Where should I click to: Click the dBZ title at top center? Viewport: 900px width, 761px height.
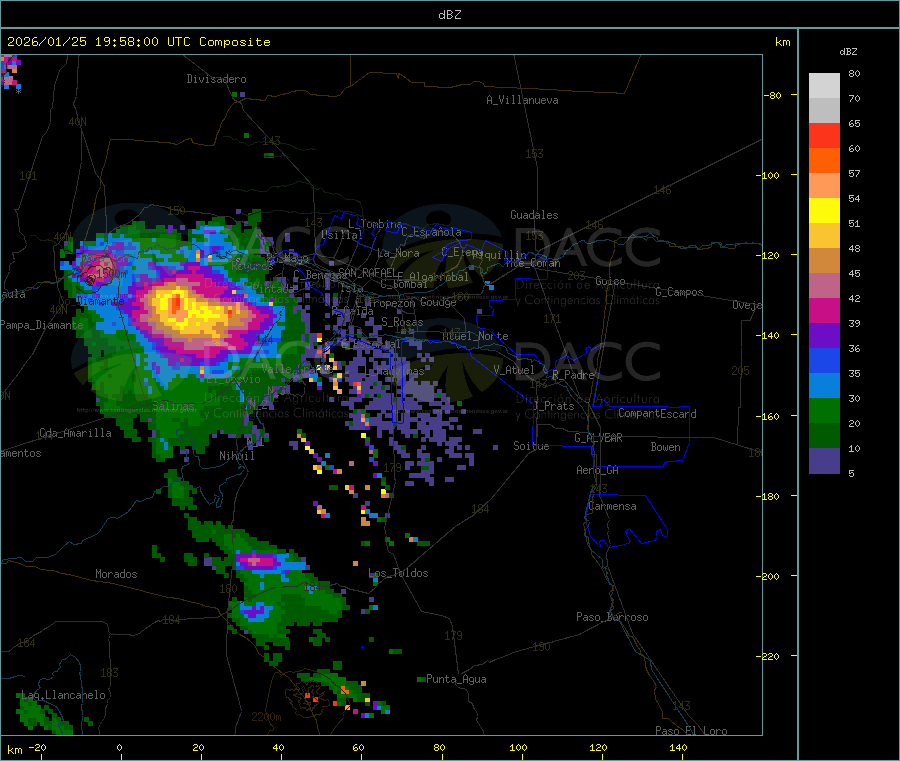click(x=449, y=15)
